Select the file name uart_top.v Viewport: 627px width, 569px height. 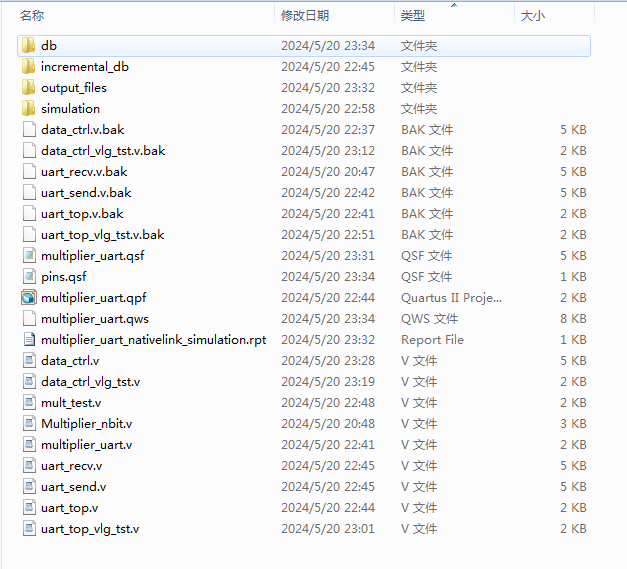click(x=70, y=508)
